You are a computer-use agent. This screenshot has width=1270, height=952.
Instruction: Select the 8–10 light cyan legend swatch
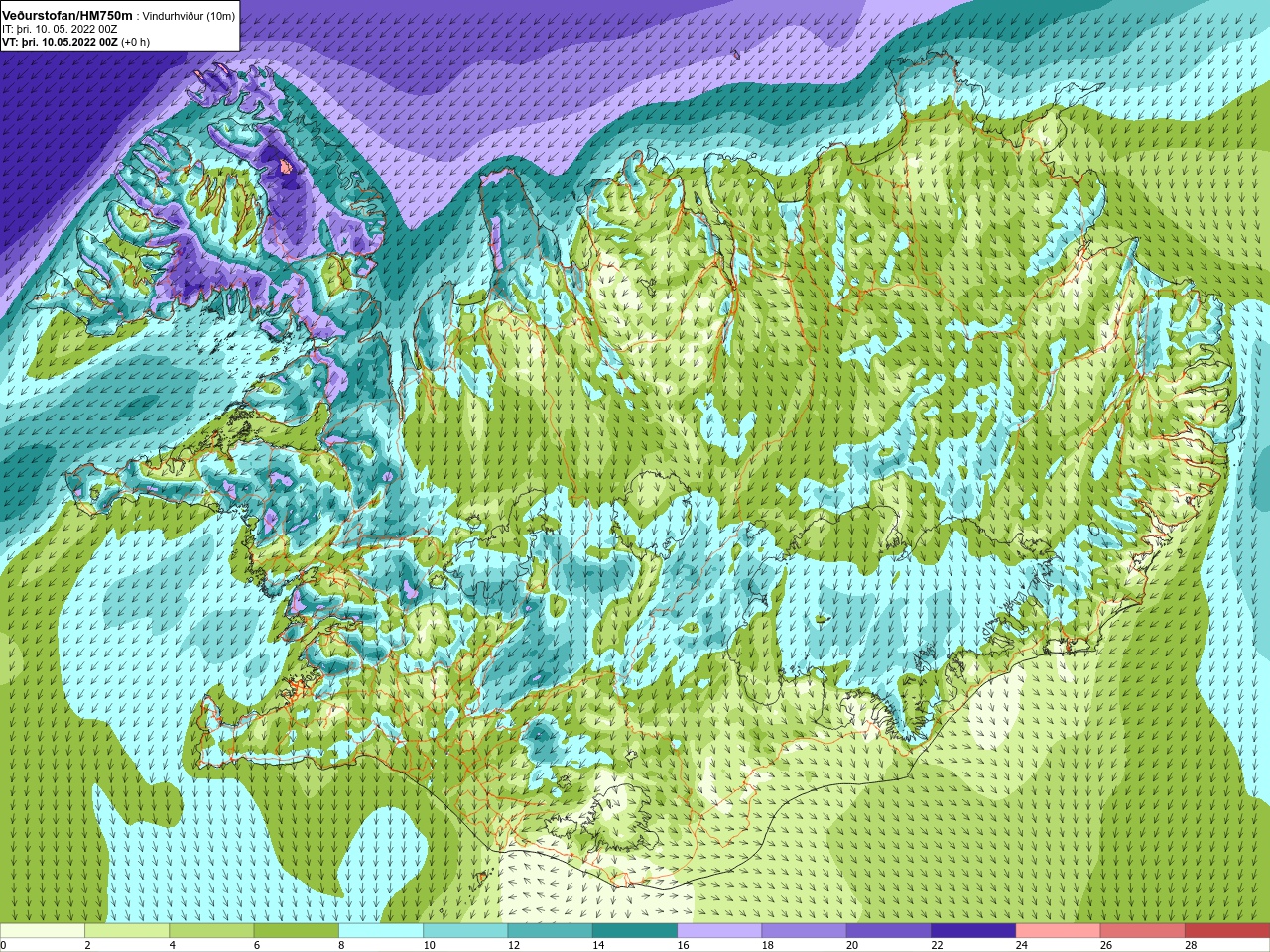[381, 931]
